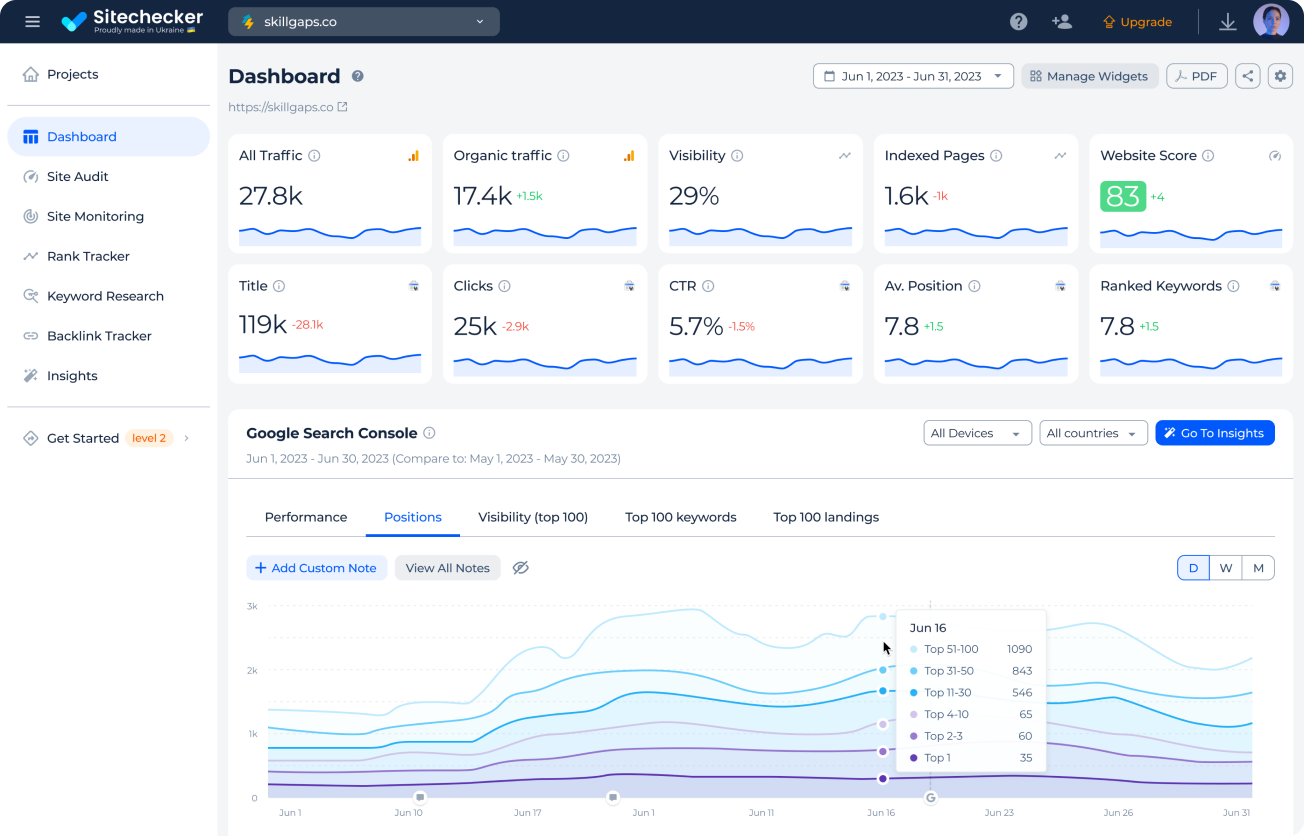Click the Google Search Console info icon
The width and height of the screenshot is (1304, 836).
tap(429, 433)
